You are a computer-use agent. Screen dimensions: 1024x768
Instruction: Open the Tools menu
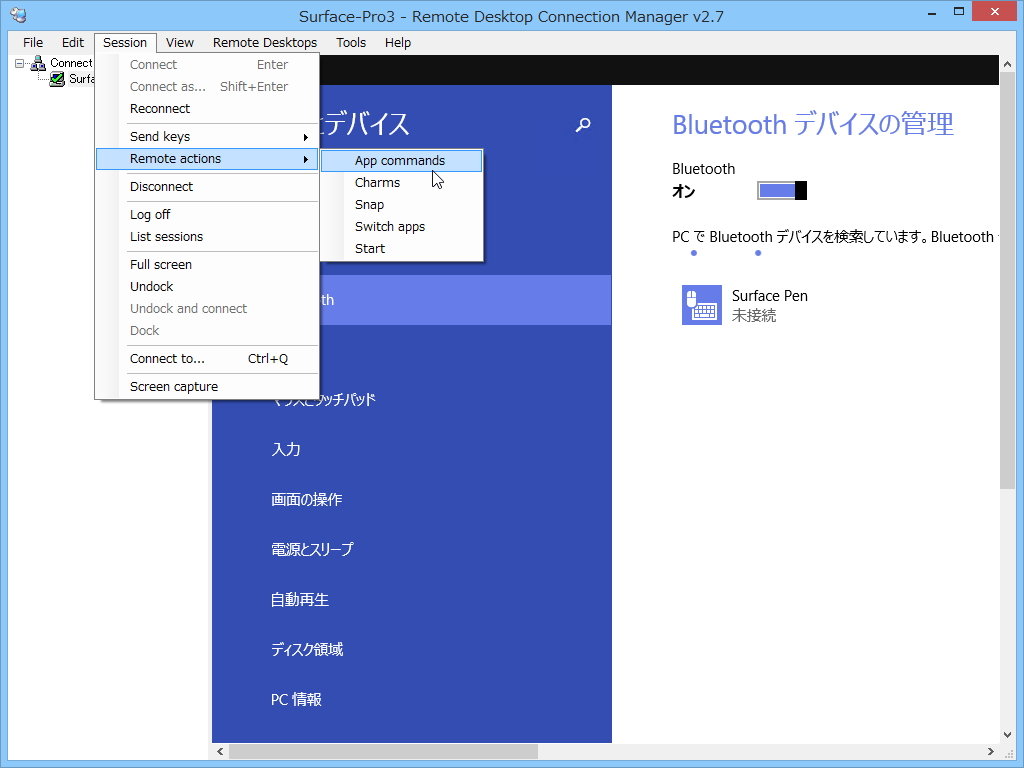350,42
